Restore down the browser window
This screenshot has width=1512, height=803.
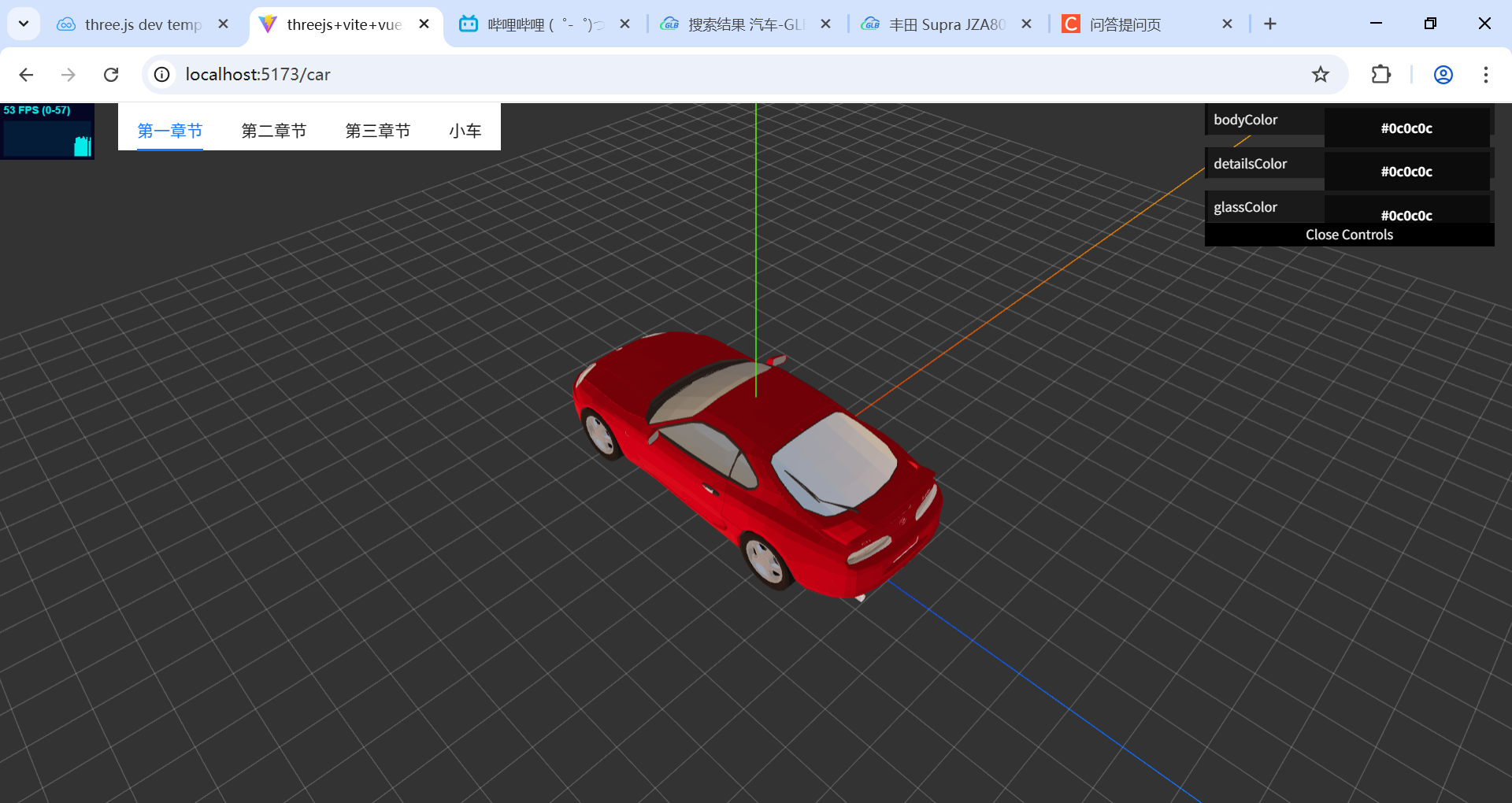click(1430, 24)
